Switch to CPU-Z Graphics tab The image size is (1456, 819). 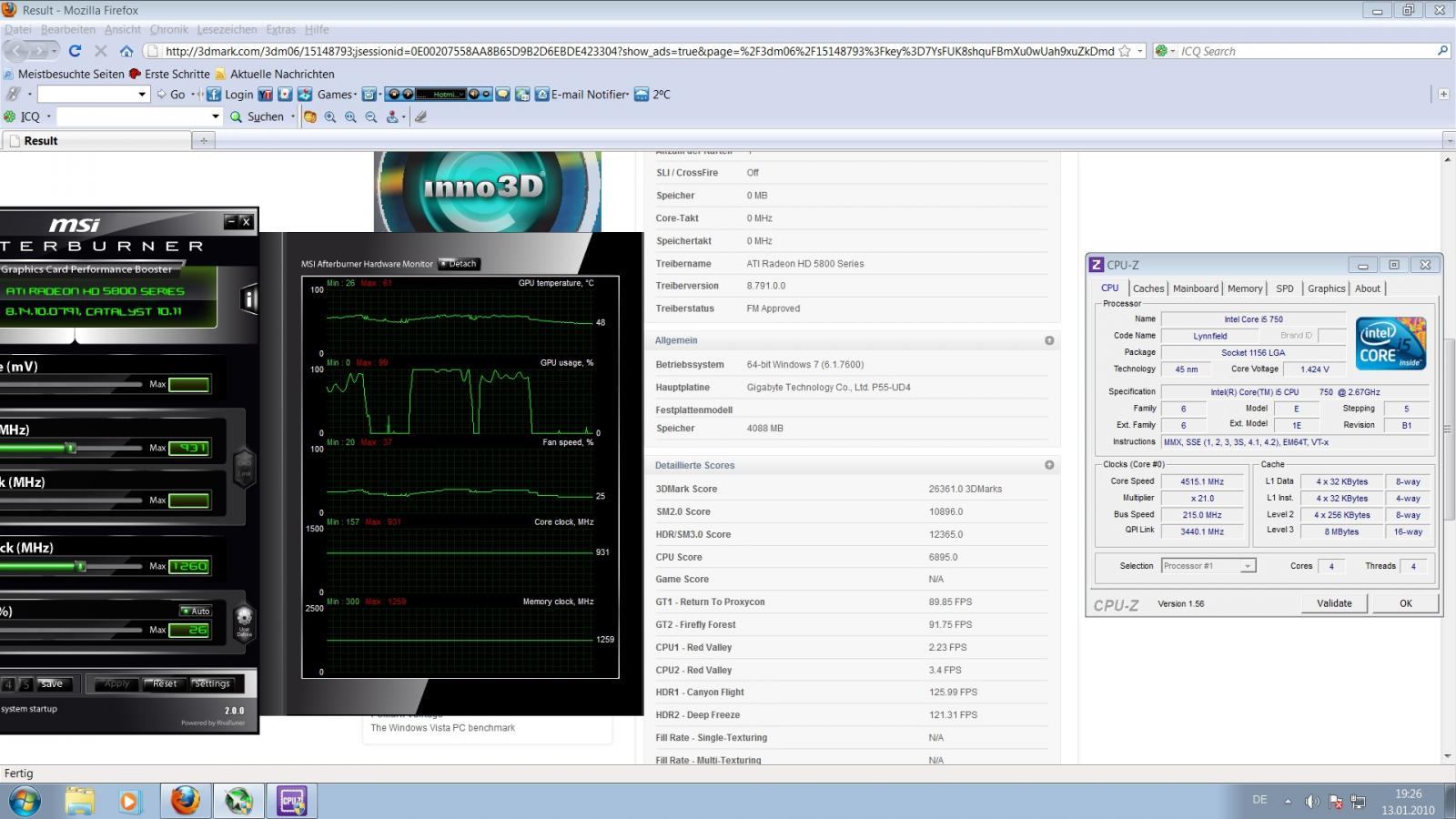click(x=1326, y=288)
